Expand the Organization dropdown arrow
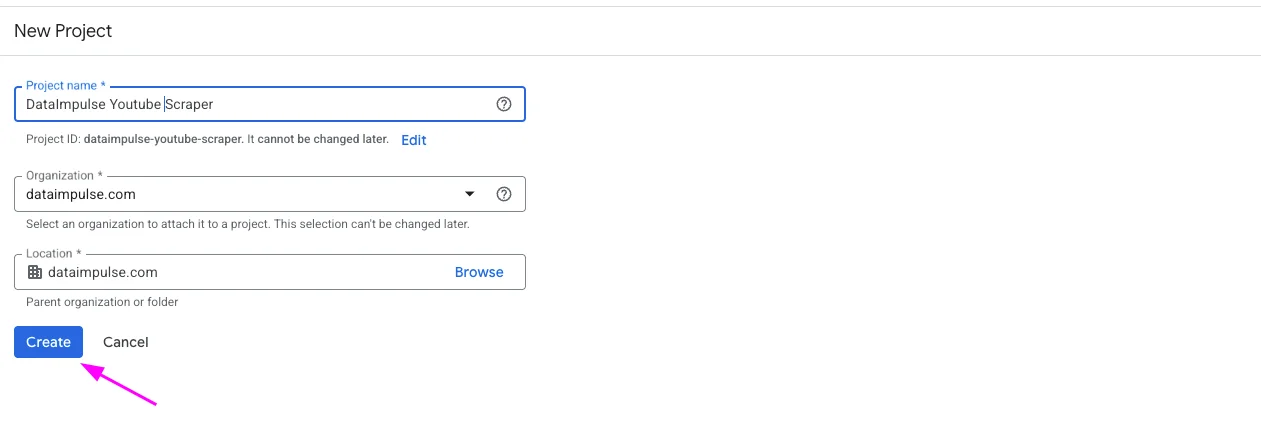Screen dimensions: 1261x444 (470, 194)
